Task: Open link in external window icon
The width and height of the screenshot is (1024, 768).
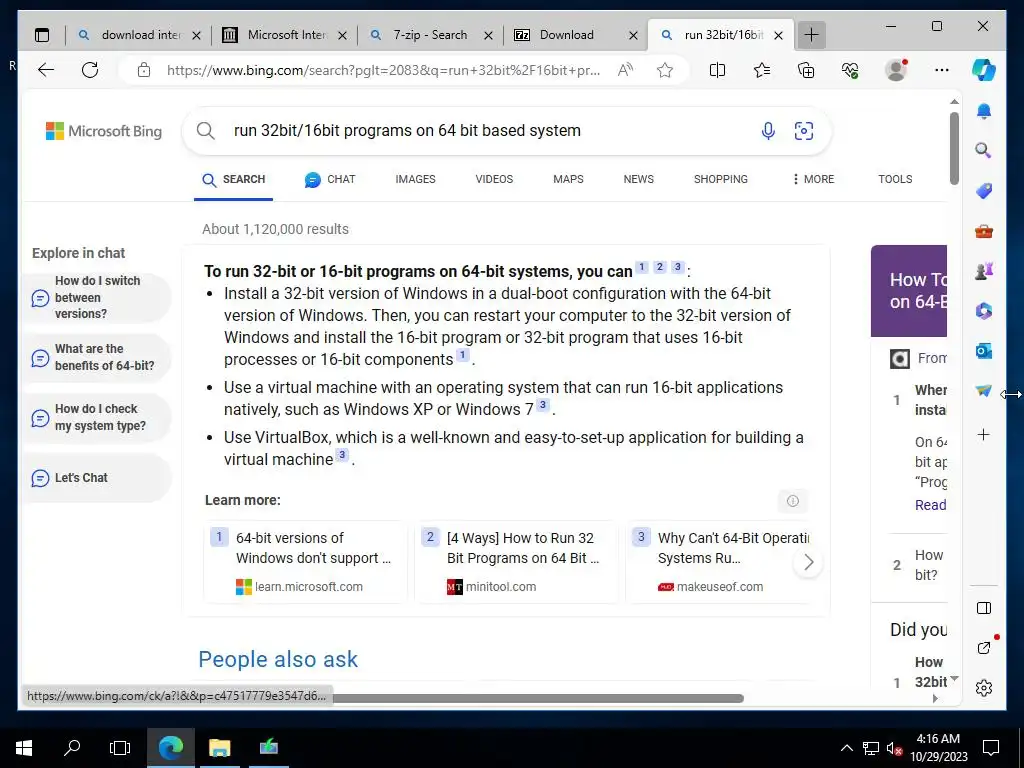Action: 984,648
